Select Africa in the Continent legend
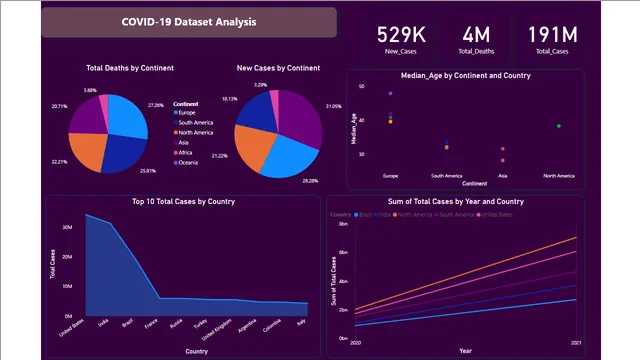640x360 pixels. 182,153
